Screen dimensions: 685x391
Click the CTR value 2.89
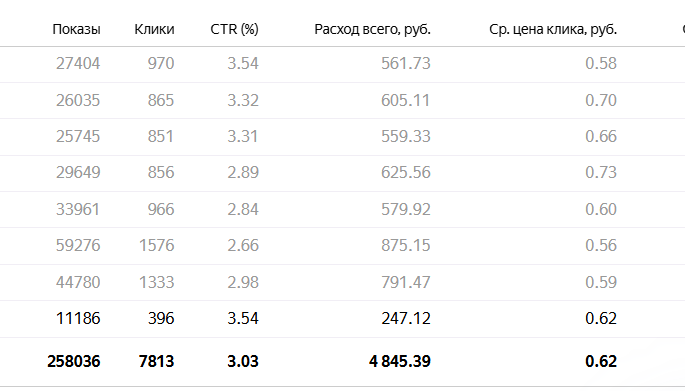(x=243, y=173)
